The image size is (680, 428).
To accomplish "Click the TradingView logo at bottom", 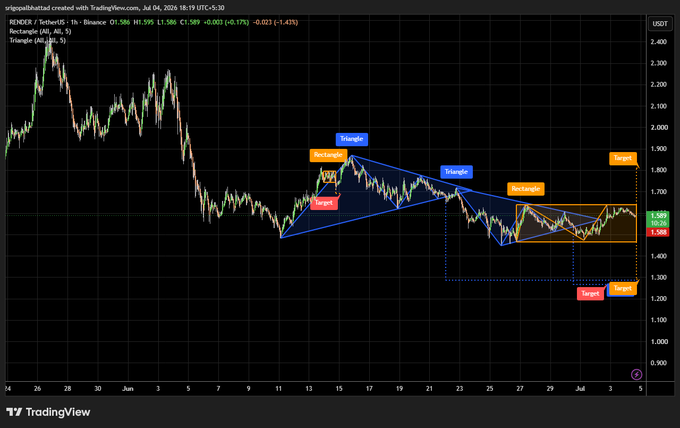I will pos(48,412).
